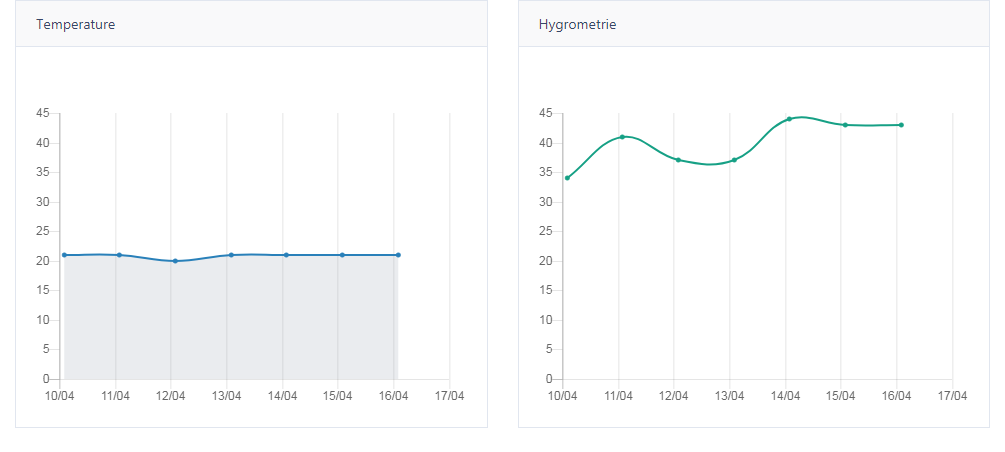
Task: Click the 17/04 label on Temperature x-axis
Action: point(449,396)
